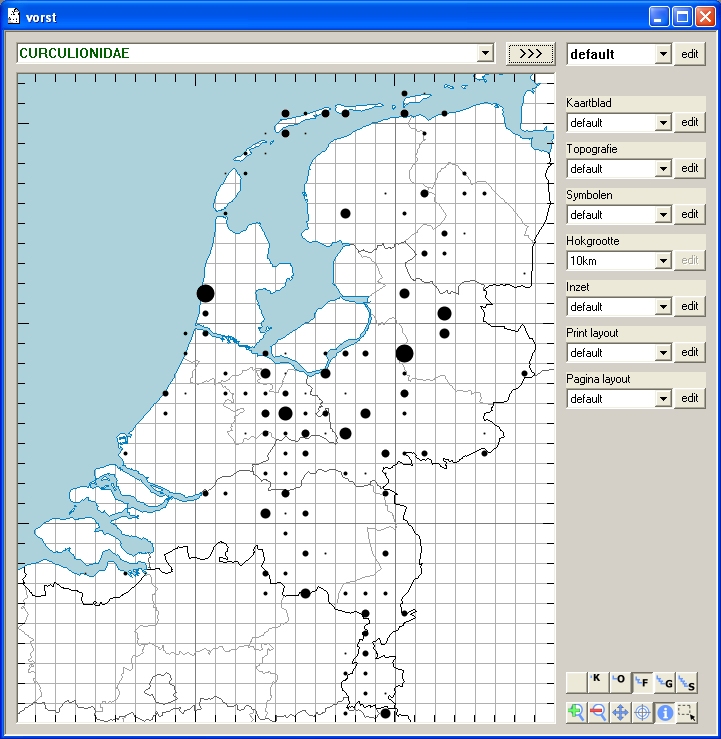Screen dimensions: 721x739
Task: Click the >>> next button
Action: point(530,54)
